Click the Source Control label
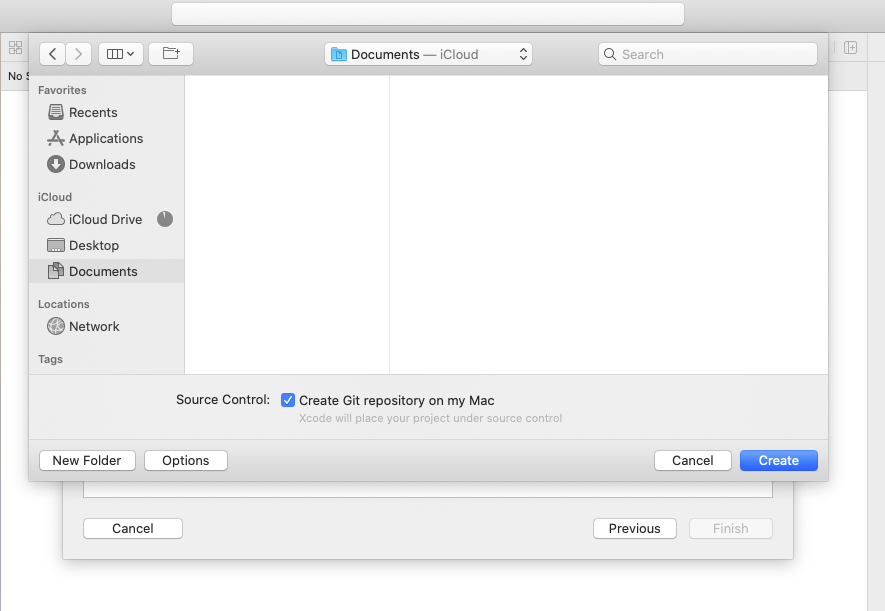Viewport: 885px width, 611px height. (223, 399)
